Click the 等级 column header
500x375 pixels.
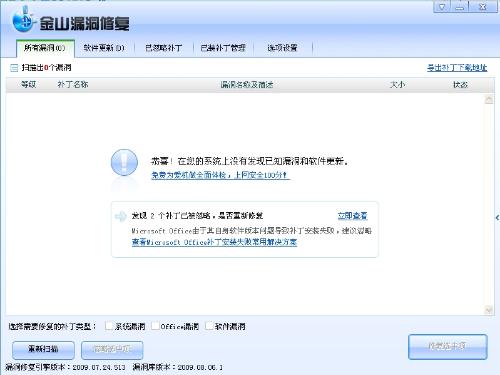point(29,85)
